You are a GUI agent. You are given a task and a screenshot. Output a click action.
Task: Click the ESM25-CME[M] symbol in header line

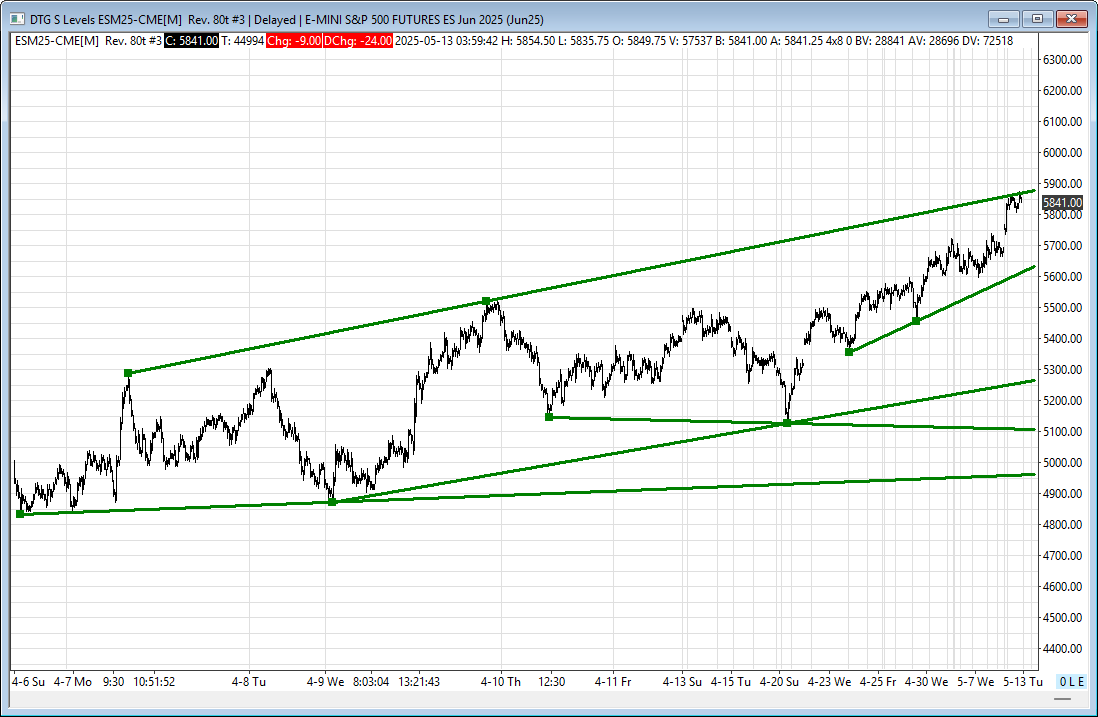(x=57, y=41)
